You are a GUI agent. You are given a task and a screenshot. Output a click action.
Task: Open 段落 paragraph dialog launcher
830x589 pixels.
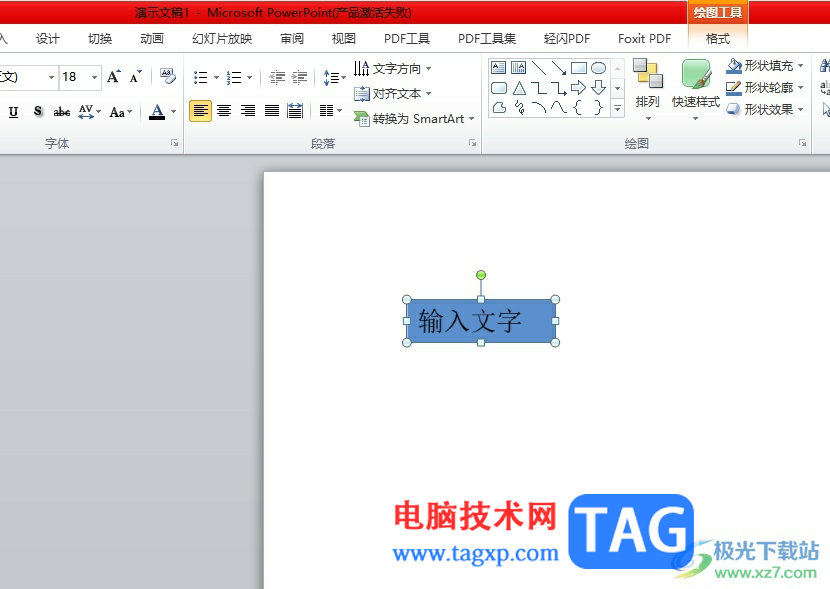pyautogui.click(x=472, y=143)
